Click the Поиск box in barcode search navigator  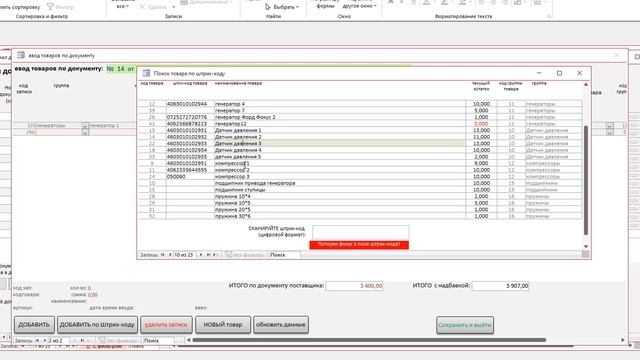[284, 255]
